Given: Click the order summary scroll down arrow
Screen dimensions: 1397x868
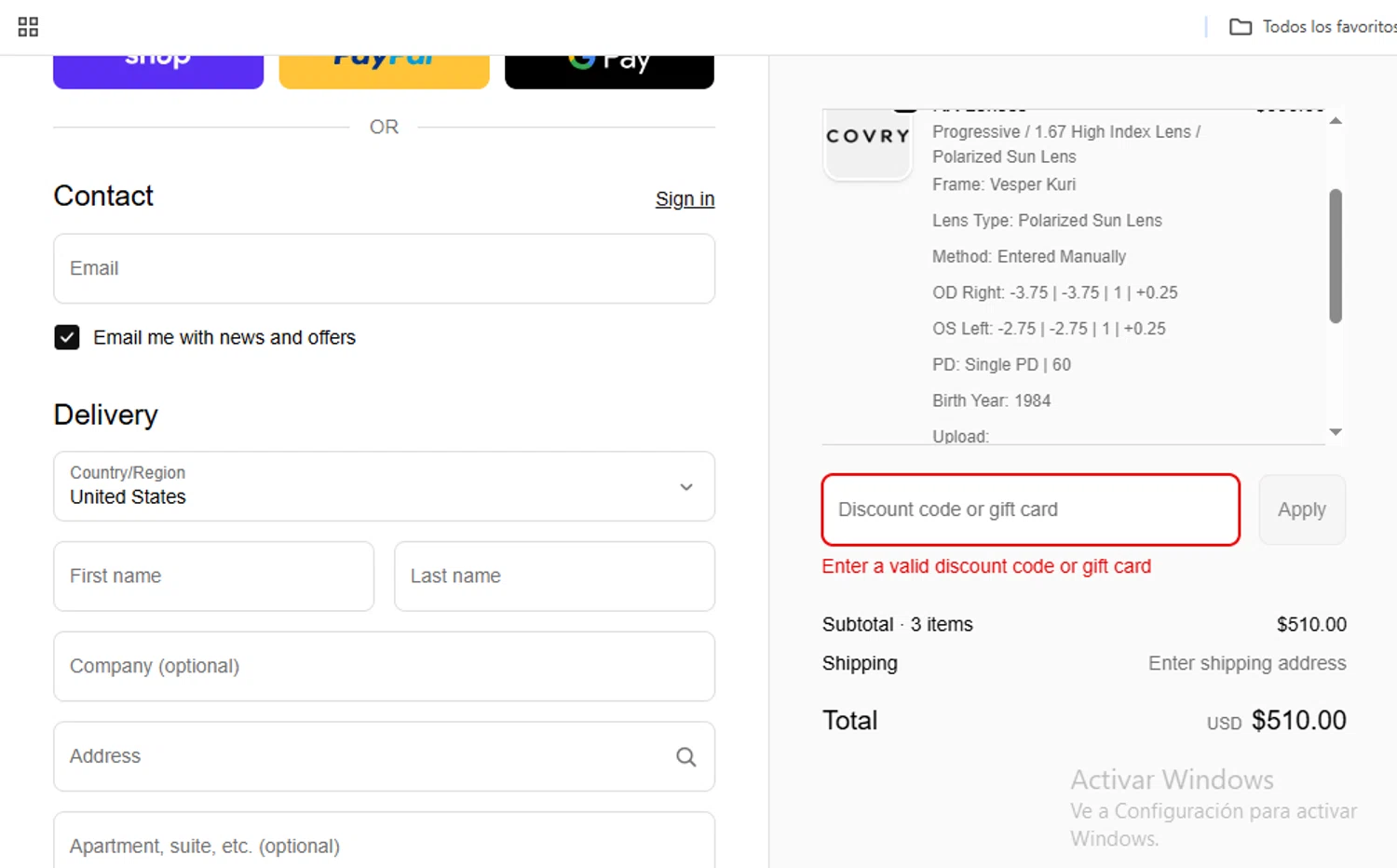Looking at the screenshot, I should [1336, 432].
